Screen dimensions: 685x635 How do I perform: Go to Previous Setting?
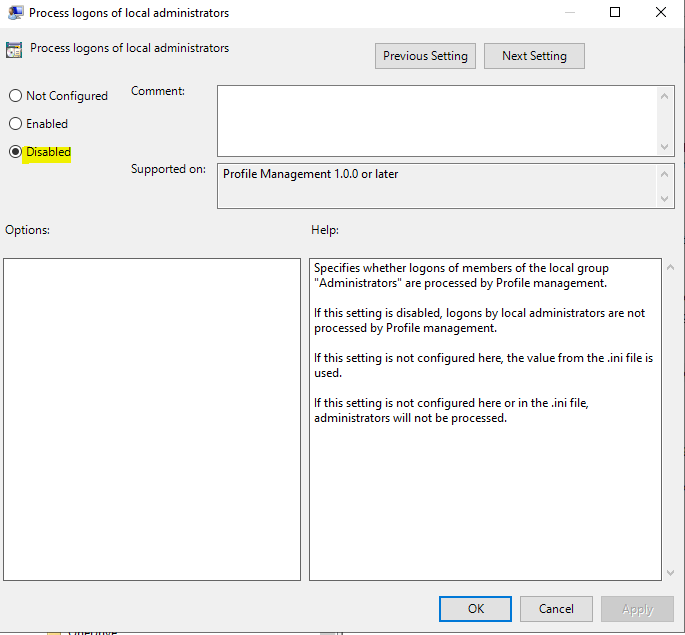pyautogui.click(x=425, y=56)
